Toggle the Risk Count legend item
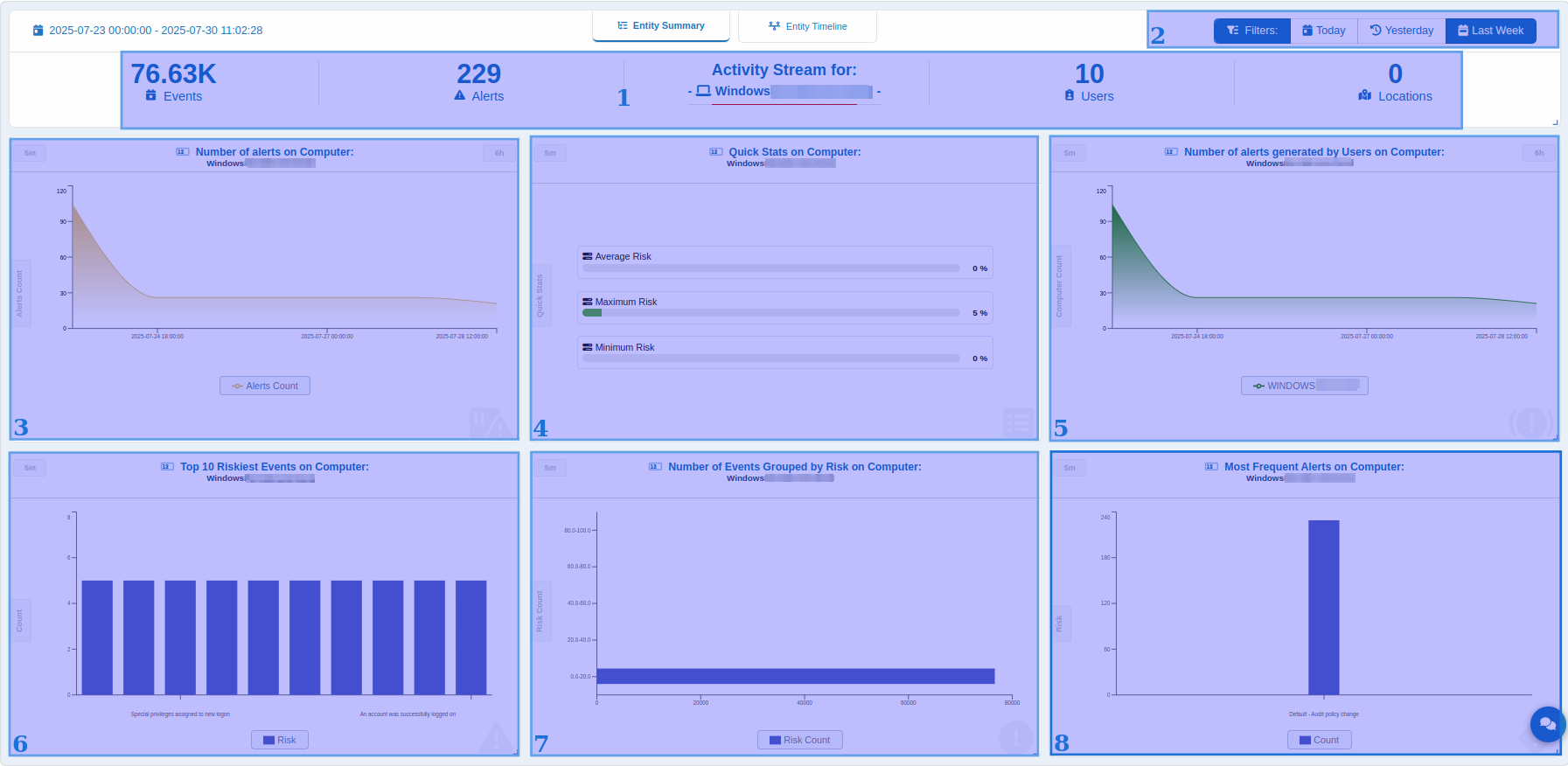 pyautogui.click(x=799, y=740)
